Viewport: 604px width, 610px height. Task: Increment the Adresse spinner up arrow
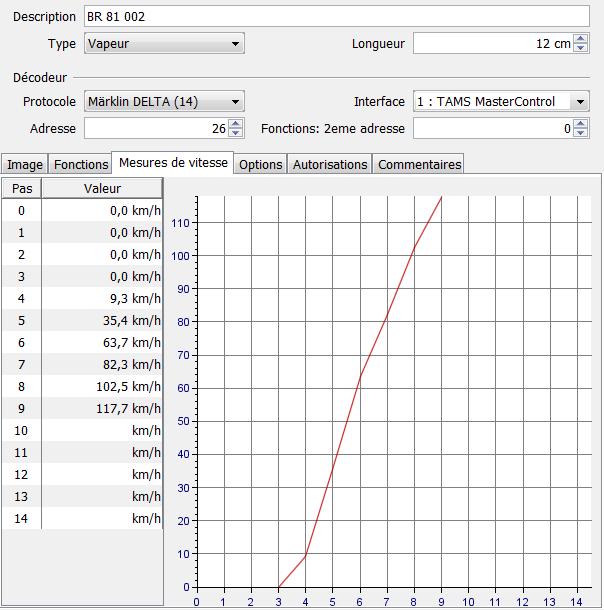tap(236, 123)
